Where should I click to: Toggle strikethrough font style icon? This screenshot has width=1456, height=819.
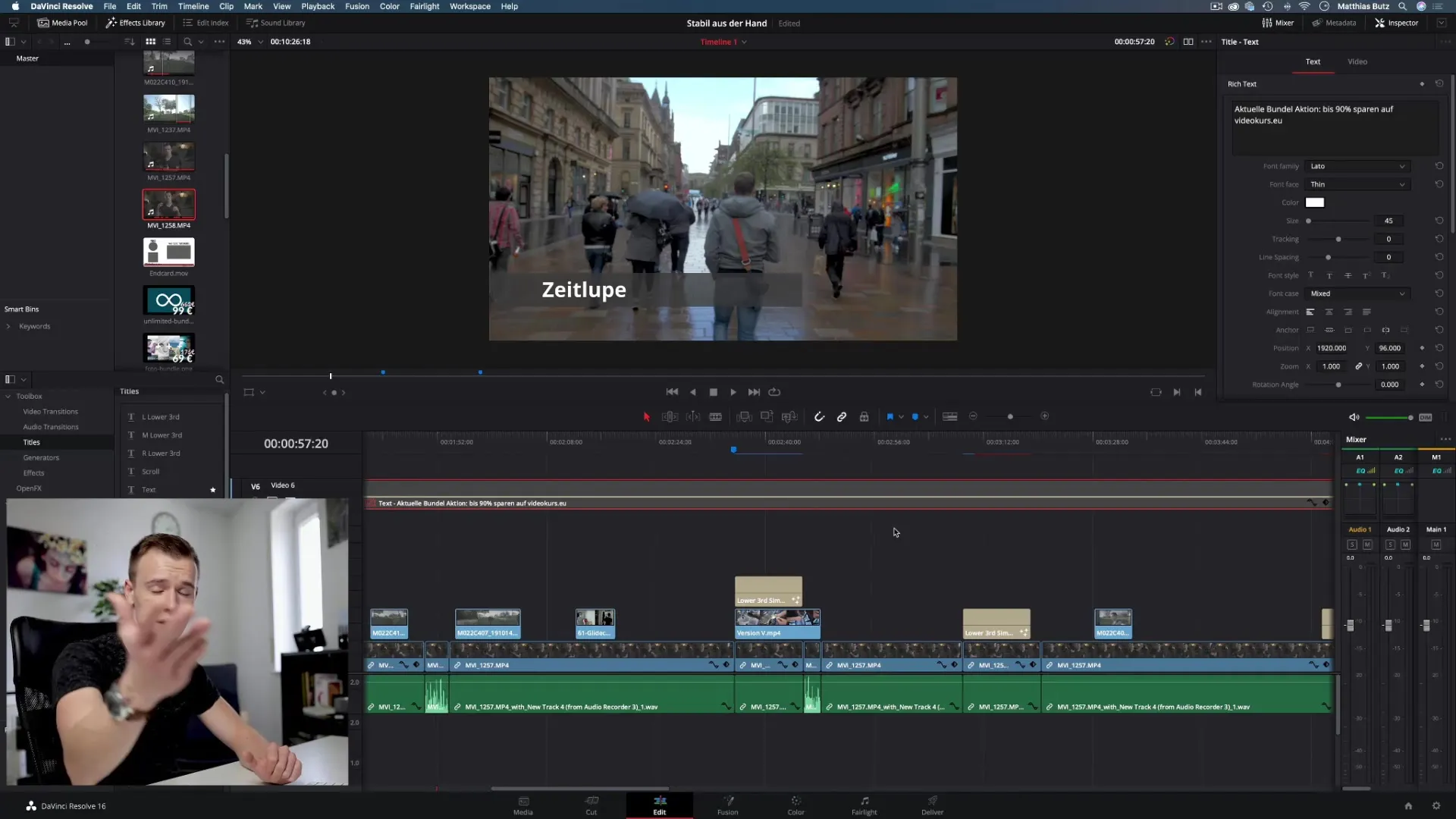pos(1348,275)
